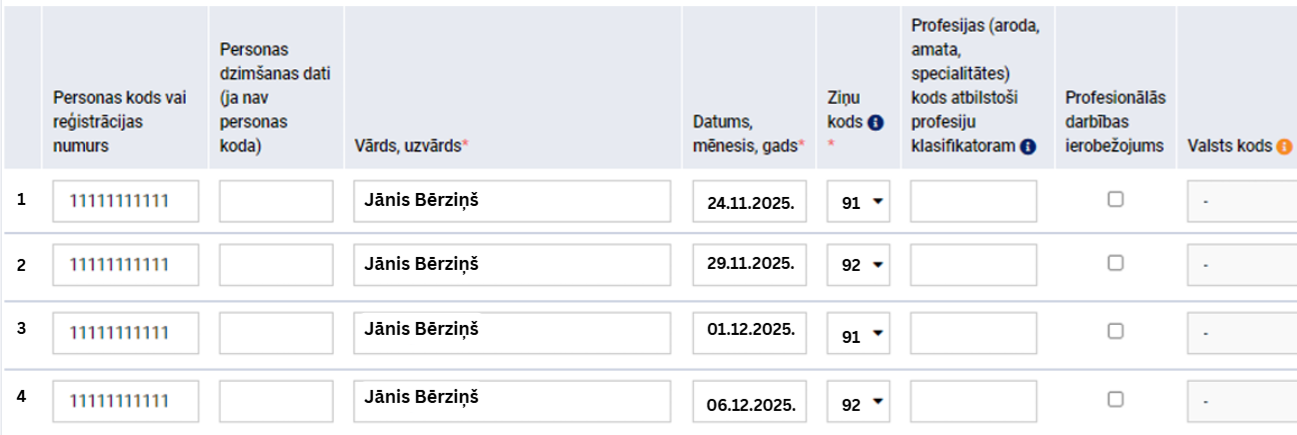Open the row 3 Ziņu kods dropdown showing 91
Image resolution: width=1297 pixels, height=435 pixels.
(859, 336)
